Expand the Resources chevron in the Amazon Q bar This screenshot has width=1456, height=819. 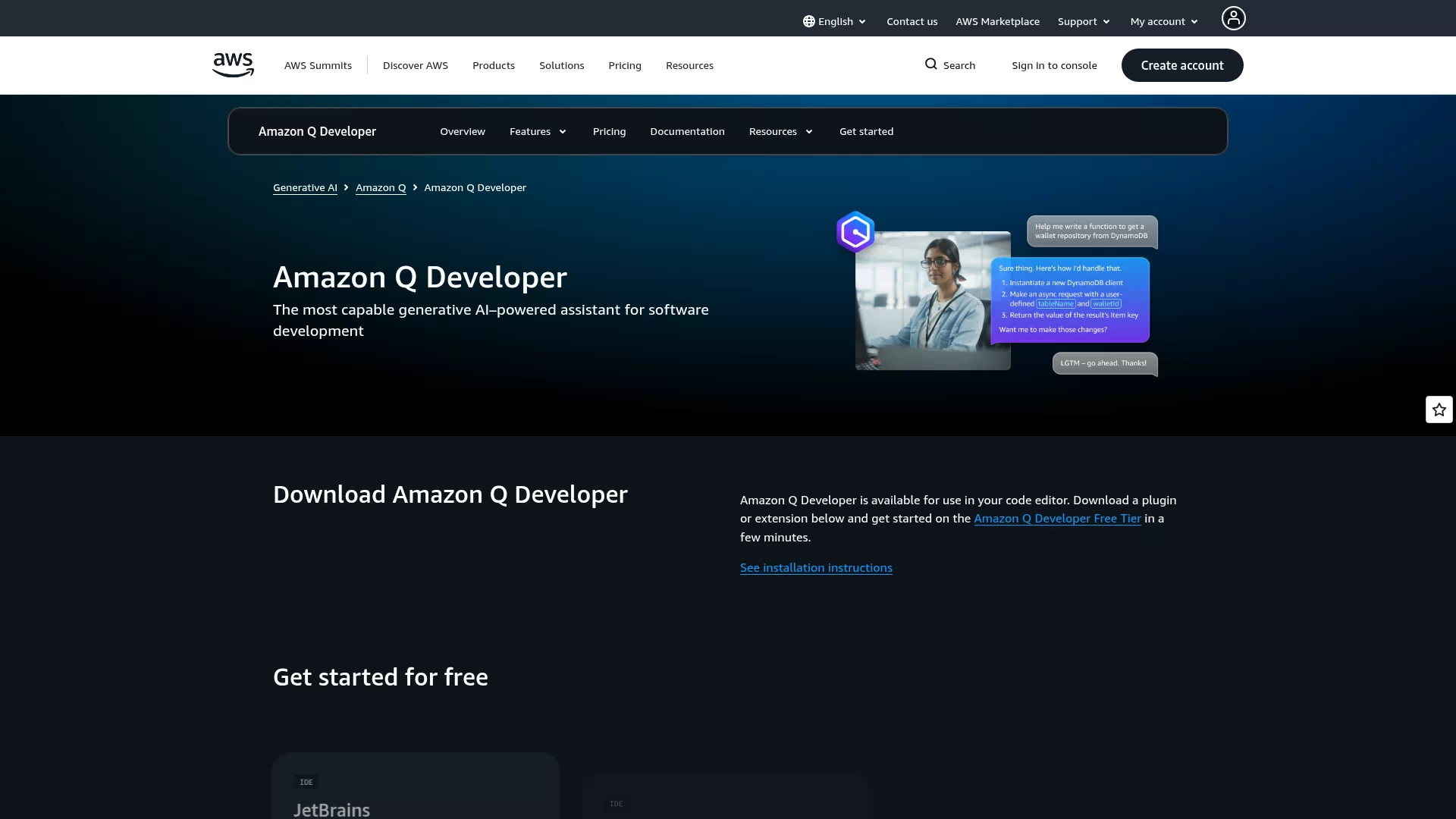tap(809, 132)
